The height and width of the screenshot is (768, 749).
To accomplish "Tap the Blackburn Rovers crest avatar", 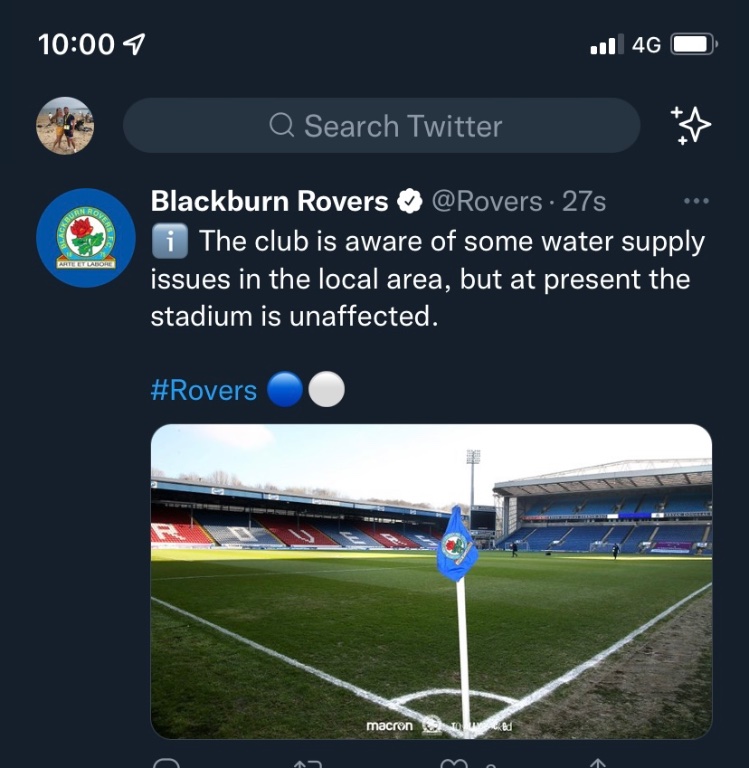I will pyautogui.click(x=86, y=238).
